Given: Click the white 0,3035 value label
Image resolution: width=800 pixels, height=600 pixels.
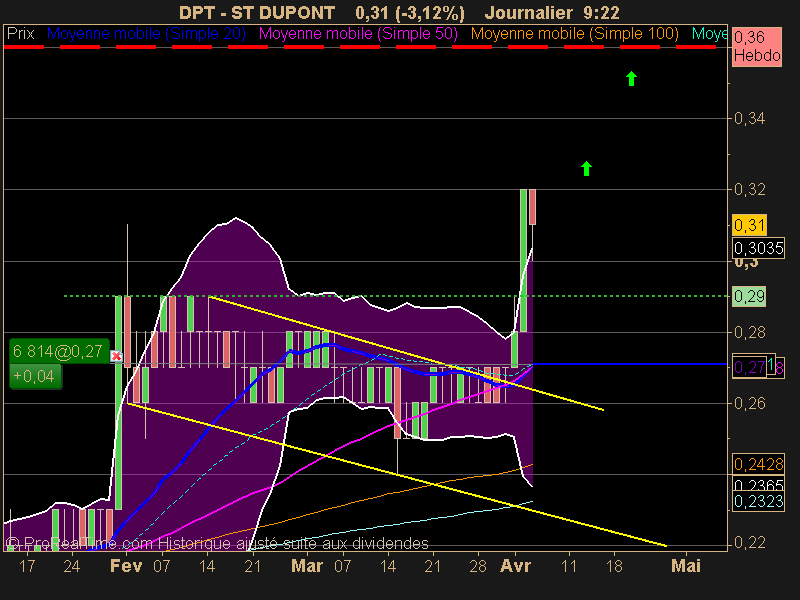Looking at the screenshot, I should (x=758, y=248).
